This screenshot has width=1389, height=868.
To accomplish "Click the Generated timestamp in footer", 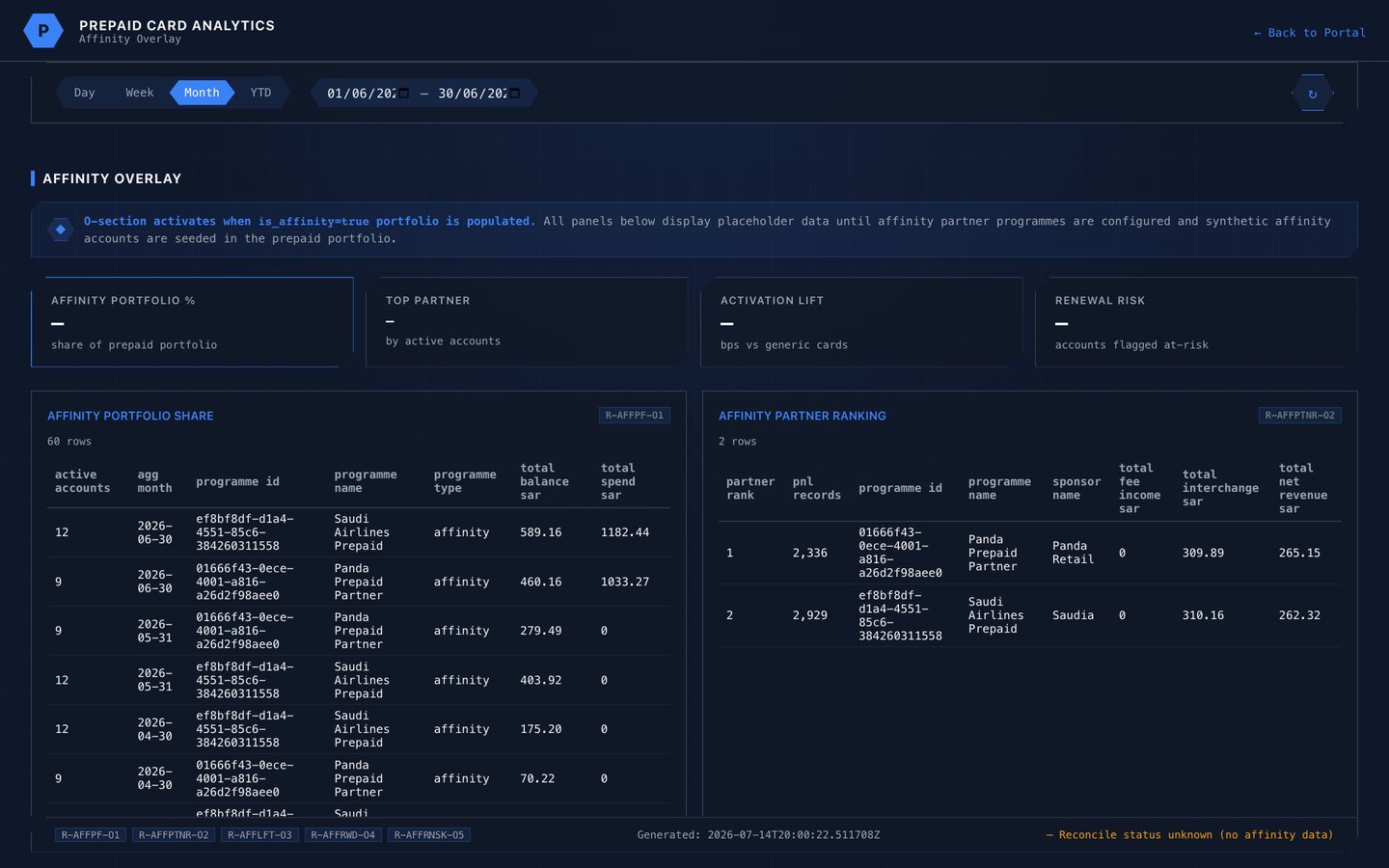I will [x=758, y=835].
